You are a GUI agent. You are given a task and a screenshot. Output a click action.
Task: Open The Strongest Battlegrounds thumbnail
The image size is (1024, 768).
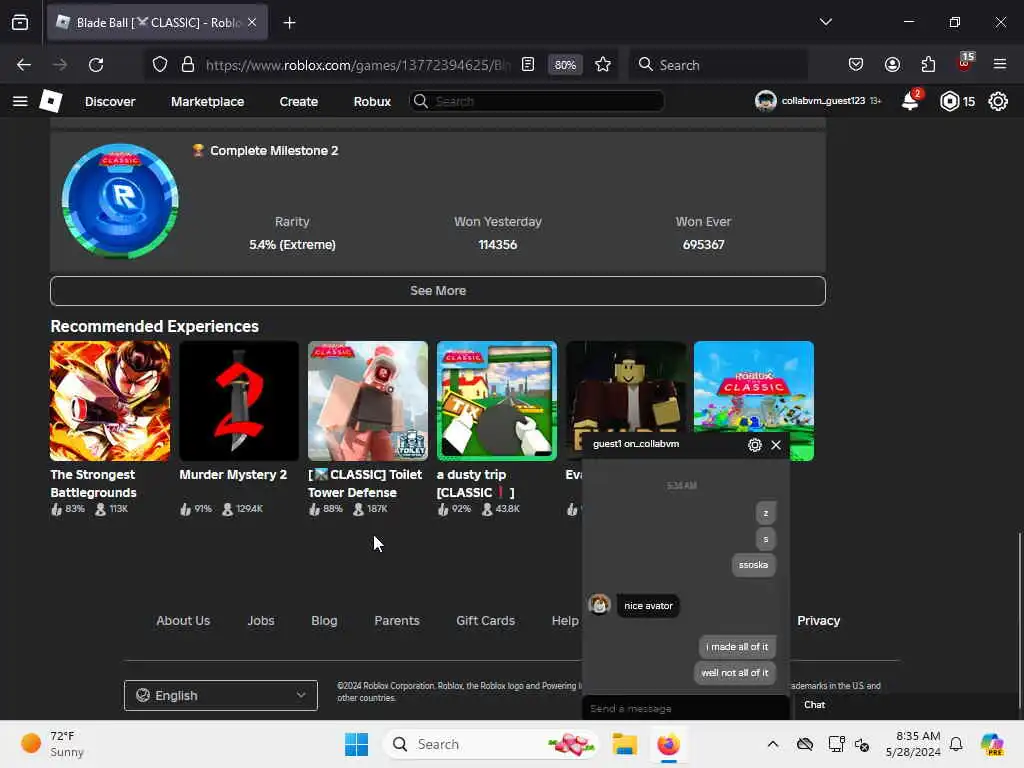click(110, 401)
